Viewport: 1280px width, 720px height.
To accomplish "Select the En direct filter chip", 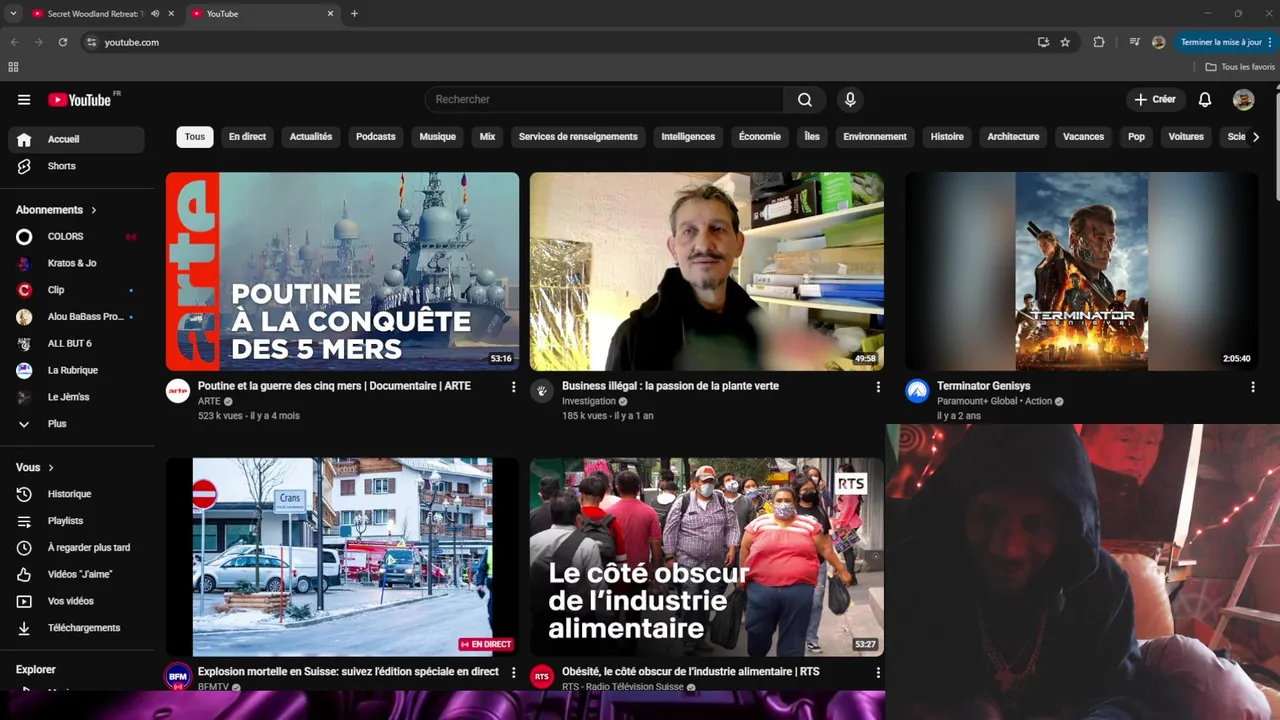I will 247,137.
